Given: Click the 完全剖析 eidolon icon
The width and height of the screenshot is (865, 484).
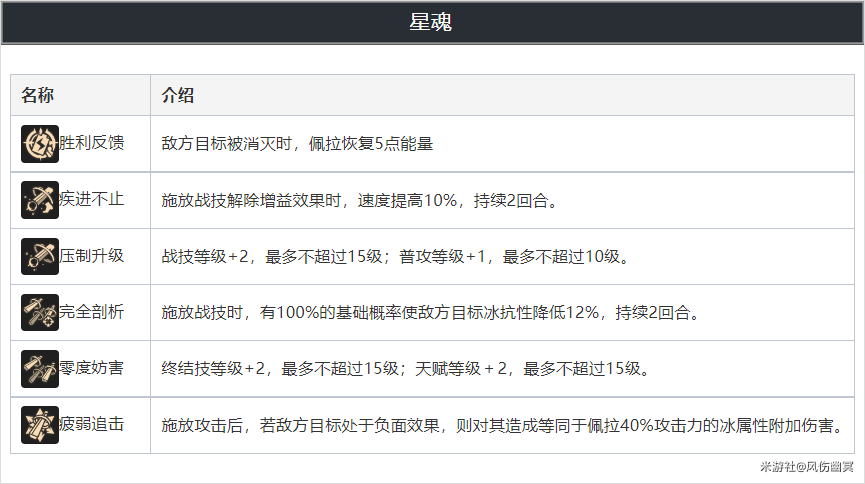Looking at the screenshot, I should click(40, 312).
